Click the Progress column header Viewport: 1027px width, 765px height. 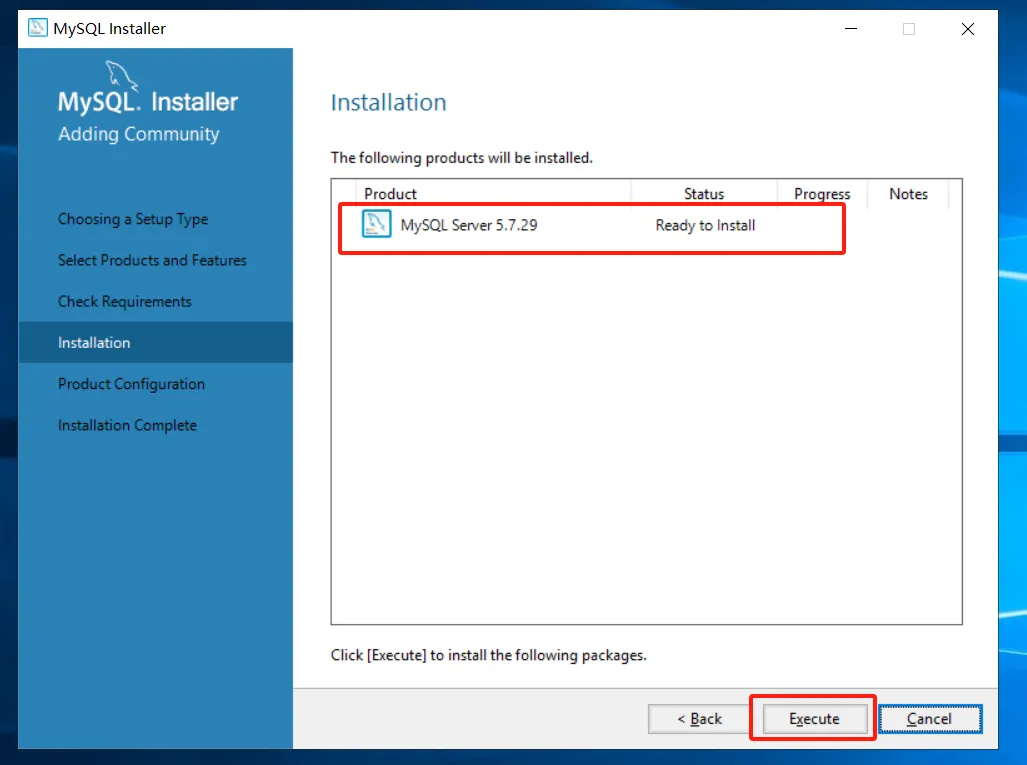click(x=822, y=194)
